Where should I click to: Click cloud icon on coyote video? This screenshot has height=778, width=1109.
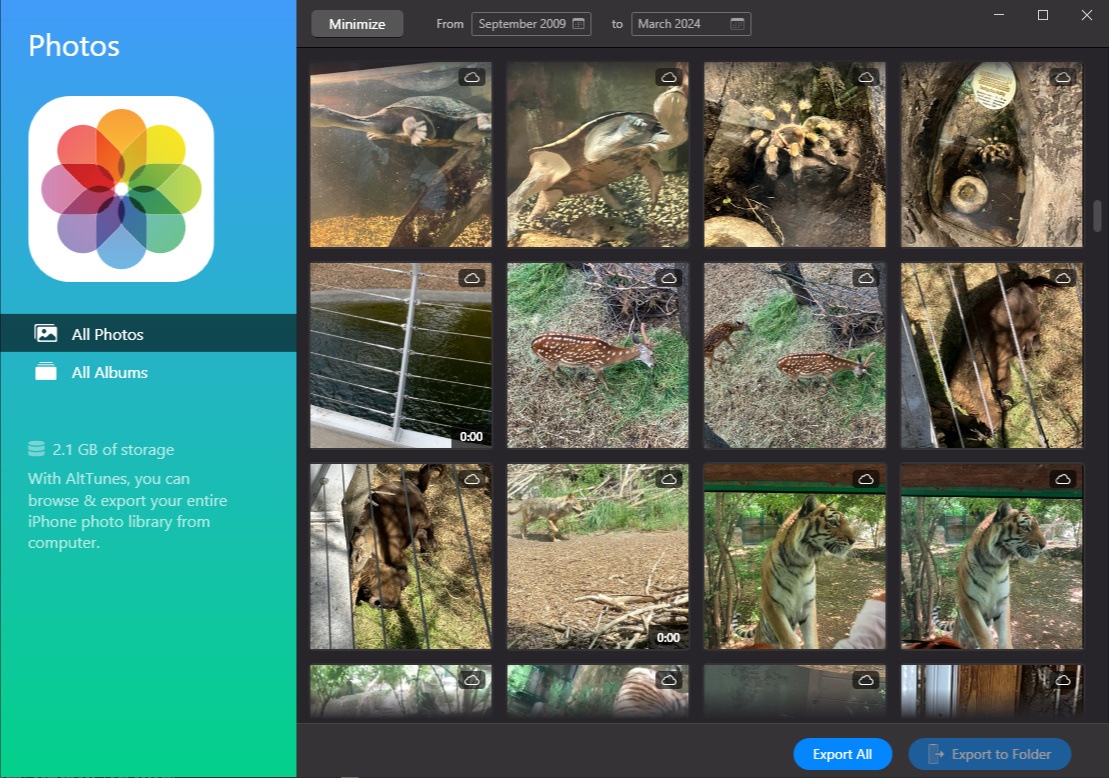tap(668, 479)
